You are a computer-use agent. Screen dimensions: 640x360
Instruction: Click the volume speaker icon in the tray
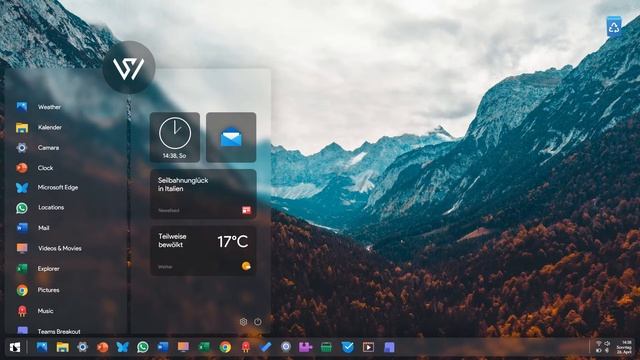pyautogui.click(x=607, y=344)
